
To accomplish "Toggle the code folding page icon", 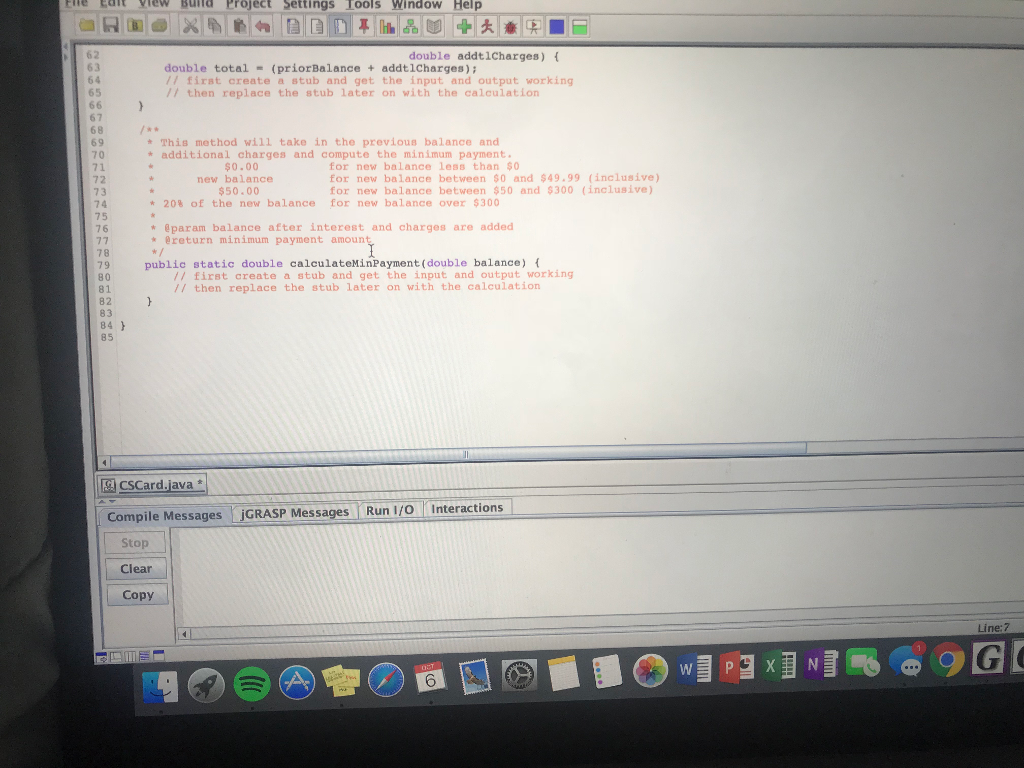I will click(x=340, y=27).
